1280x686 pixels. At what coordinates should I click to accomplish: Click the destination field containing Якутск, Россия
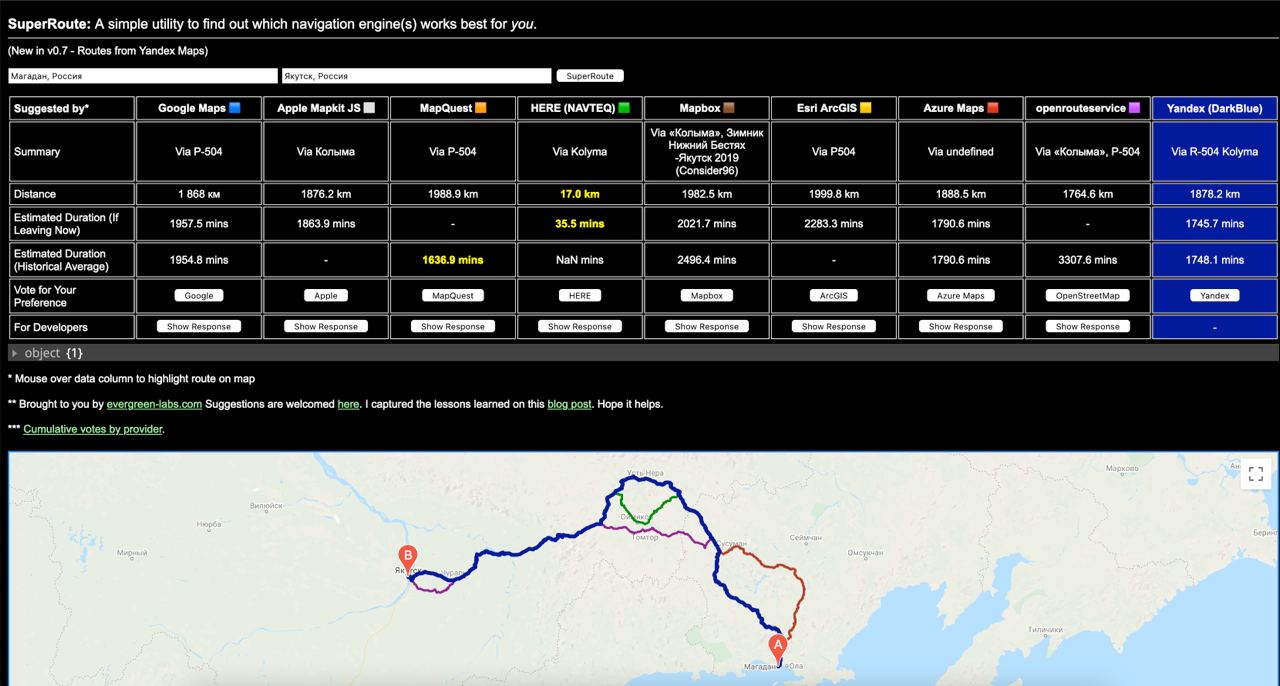[x=416, y=76]
